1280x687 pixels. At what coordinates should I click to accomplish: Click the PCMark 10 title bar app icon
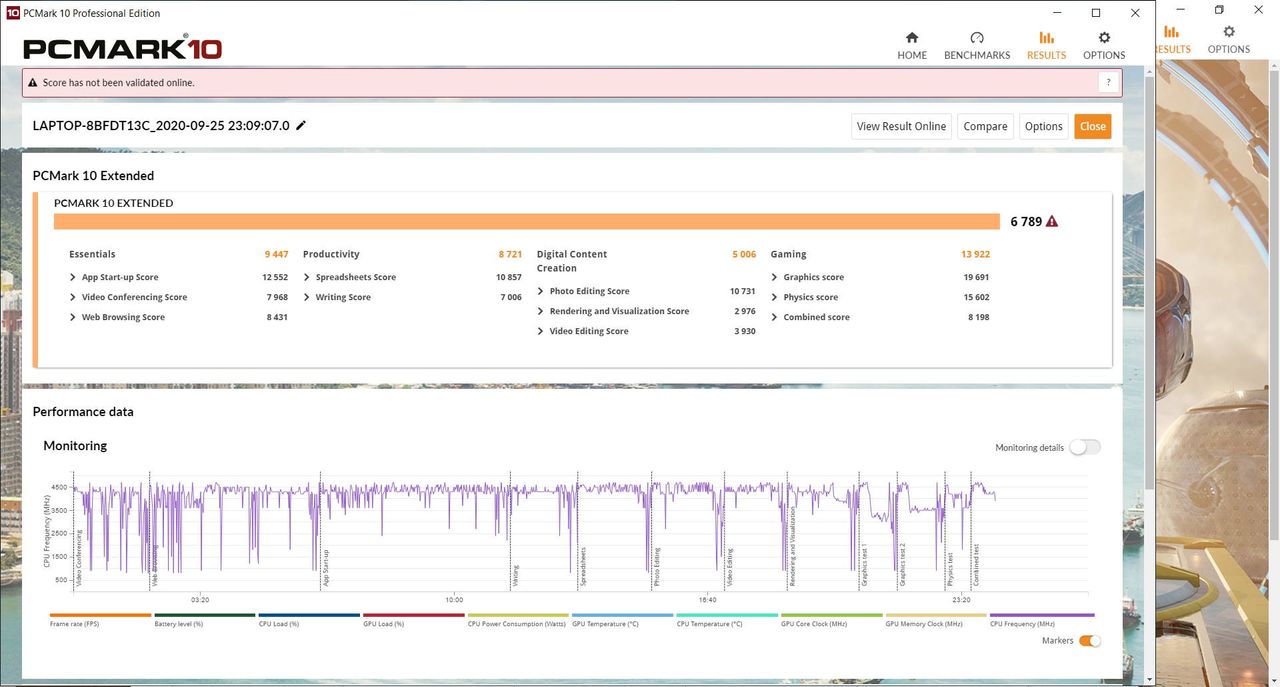tap(13, 13)
